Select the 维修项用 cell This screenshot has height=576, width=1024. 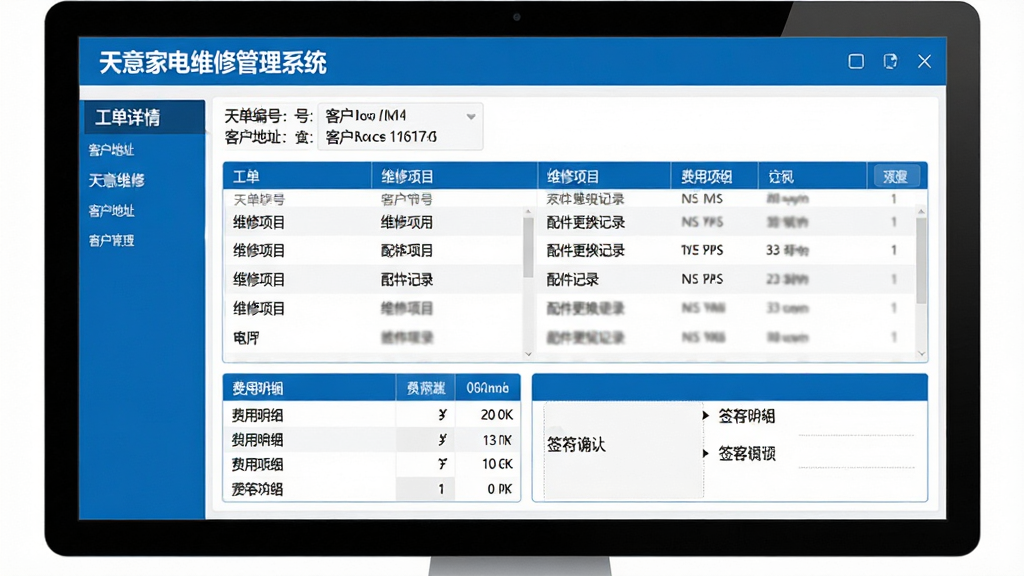[x=407, y=222]
